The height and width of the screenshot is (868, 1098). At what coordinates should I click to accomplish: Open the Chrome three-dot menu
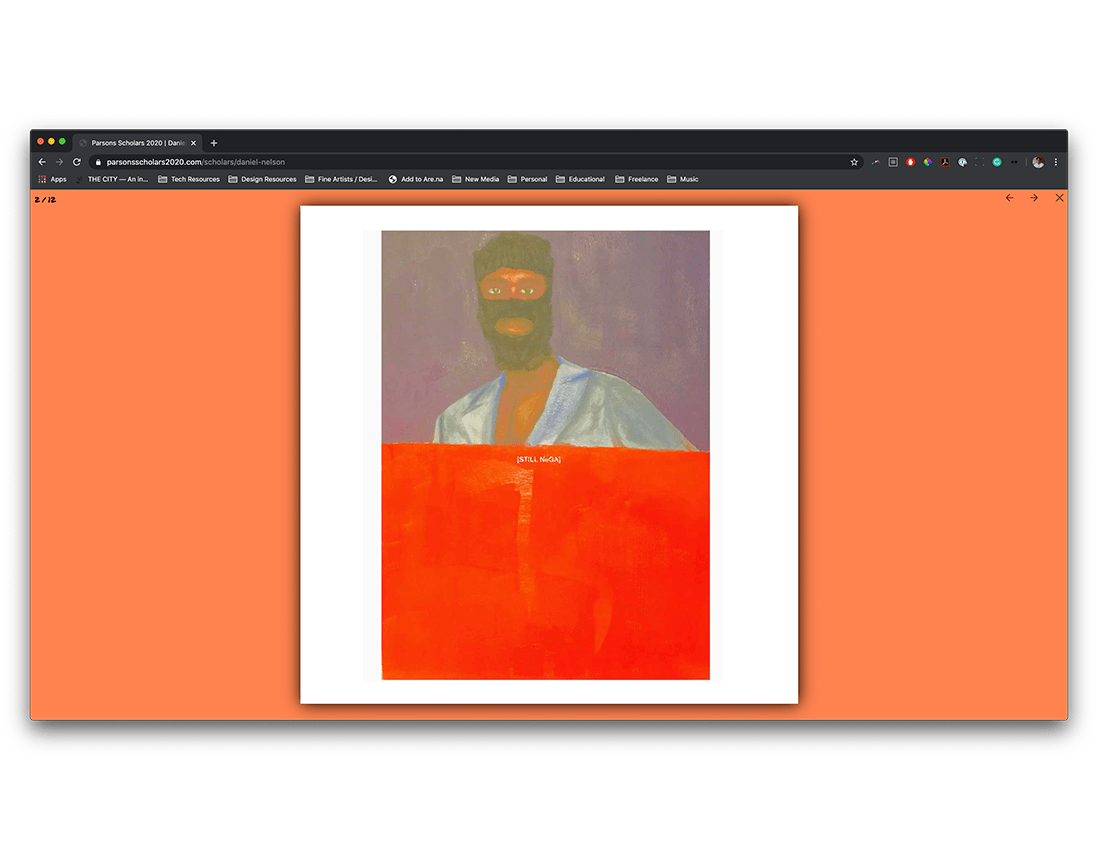(1056, 162)
